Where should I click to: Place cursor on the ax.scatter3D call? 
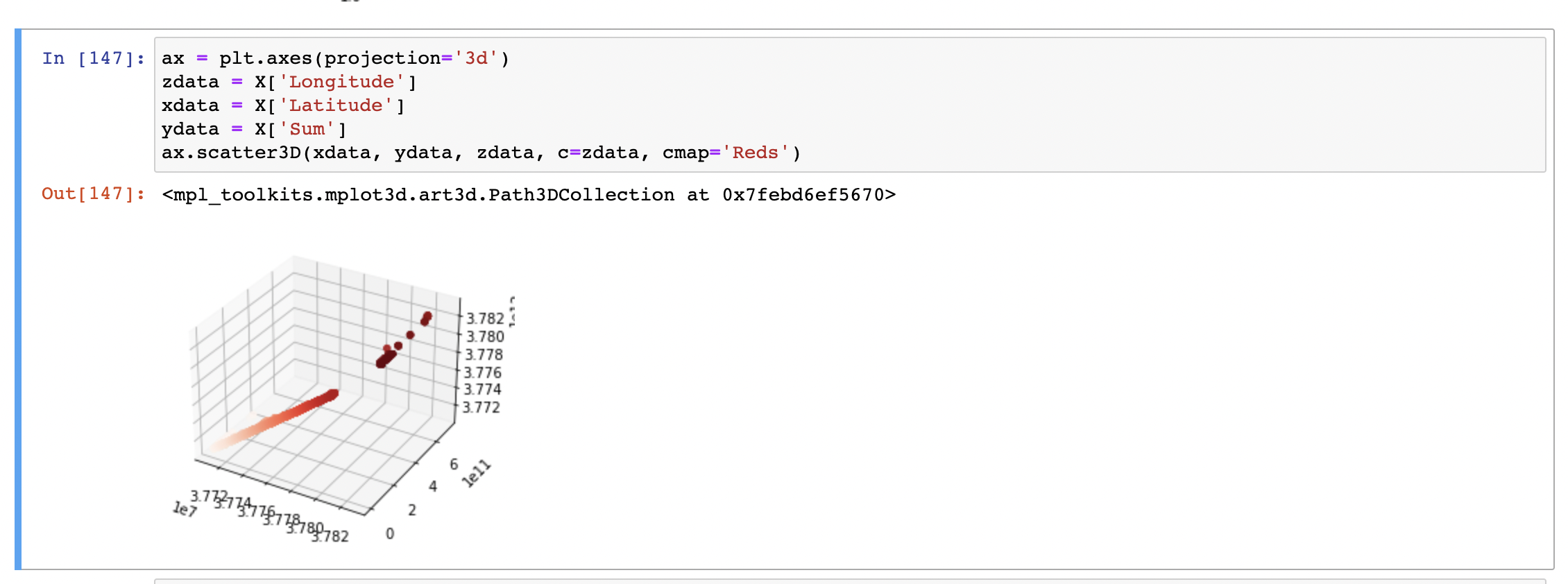click(x=481, y=153)
